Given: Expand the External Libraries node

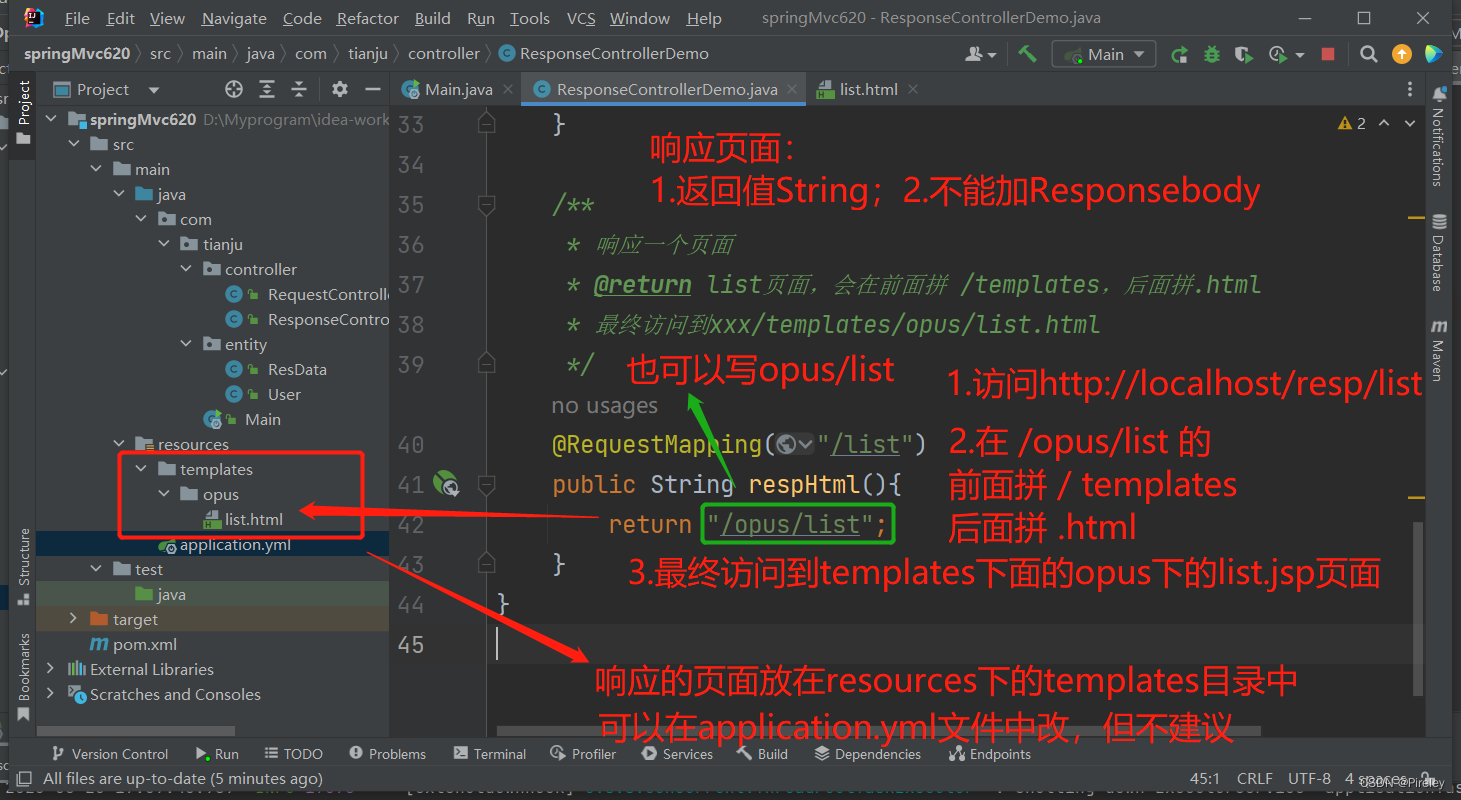Looking at the screenshot, I should [x=52, y=669].
